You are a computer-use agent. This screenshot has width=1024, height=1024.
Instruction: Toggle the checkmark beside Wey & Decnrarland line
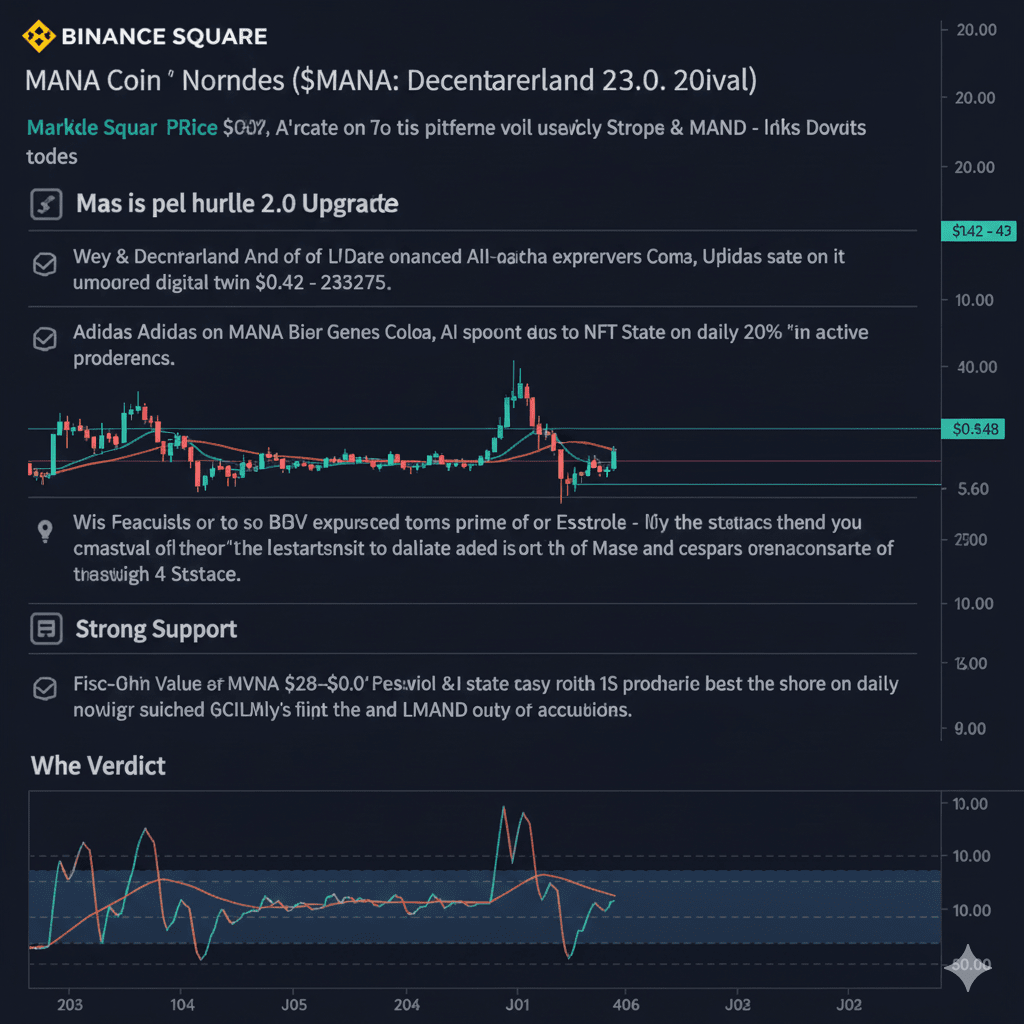[44, 264]
